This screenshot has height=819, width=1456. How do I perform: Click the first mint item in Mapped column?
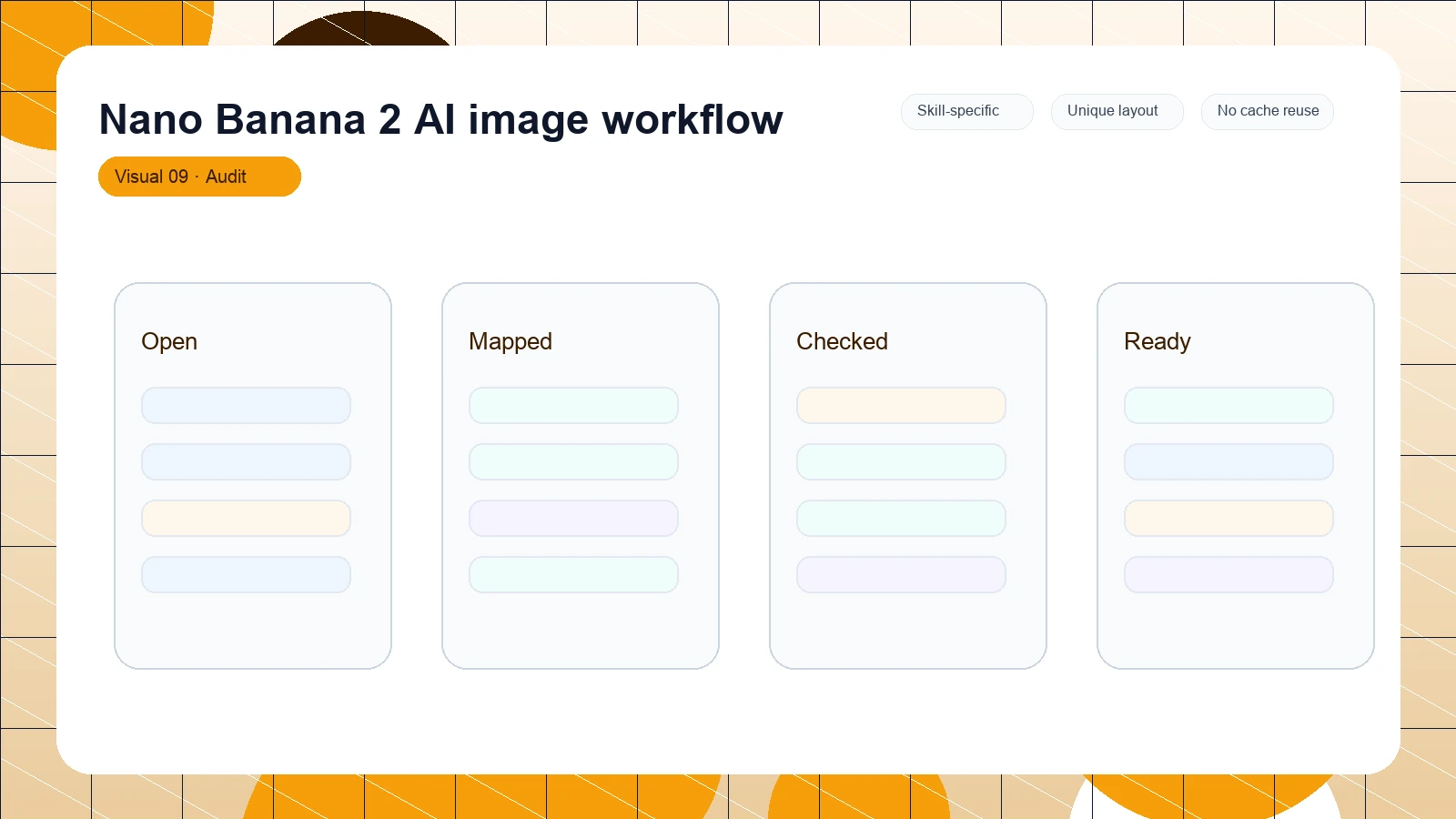point(573,405)
